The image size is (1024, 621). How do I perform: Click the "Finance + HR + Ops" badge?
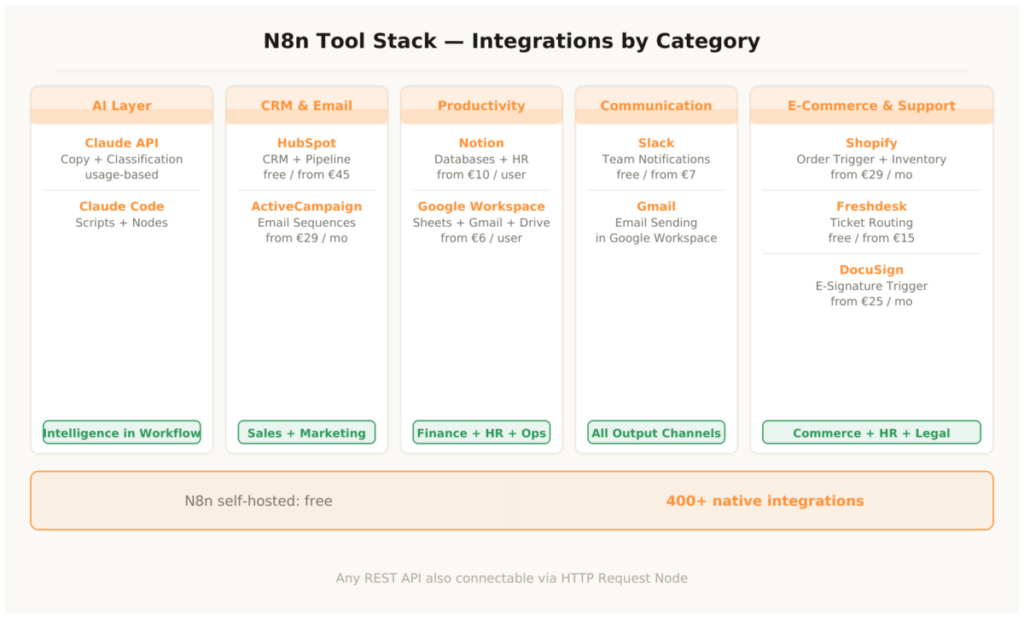[481, 433]
